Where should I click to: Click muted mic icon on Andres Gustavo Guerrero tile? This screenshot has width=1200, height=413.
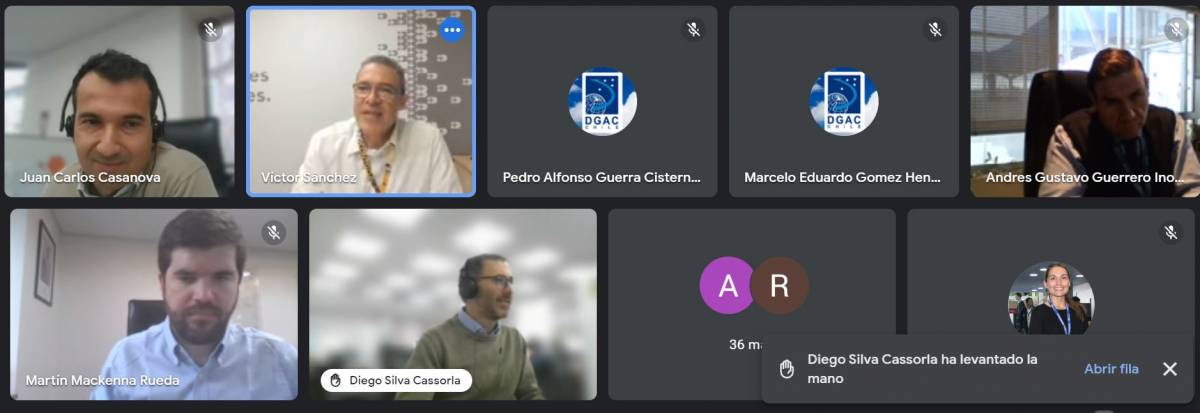pyautogui.click(x=1176, y=30)
